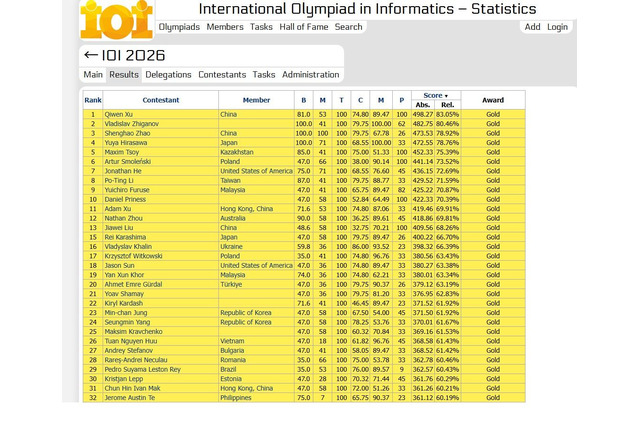Click the Award column header
The image size is (640, 426).
(x=493, y=100)
